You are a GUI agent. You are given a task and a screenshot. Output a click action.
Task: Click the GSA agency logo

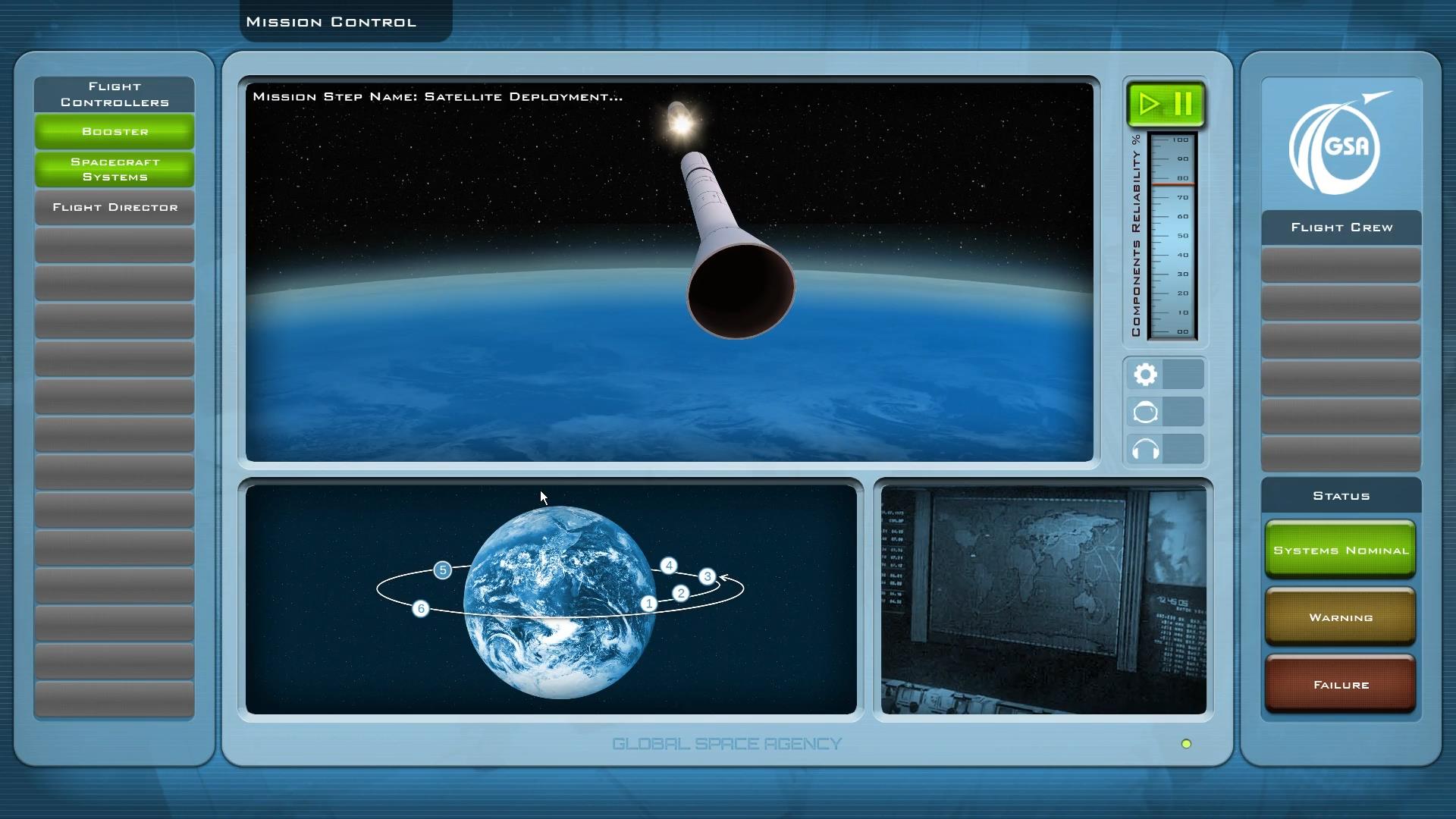[1341, 143]
